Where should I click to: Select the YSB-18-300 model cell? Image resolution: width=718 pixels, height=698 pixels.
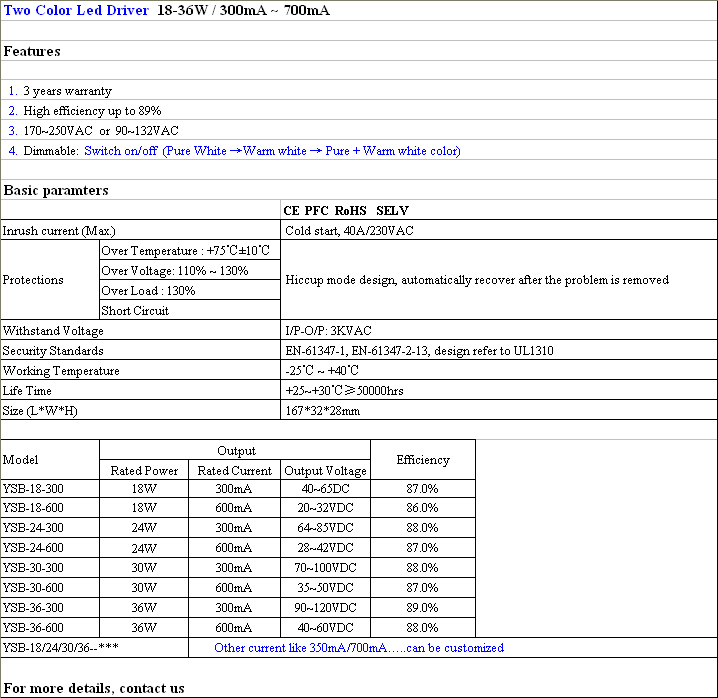pos(35,489)
